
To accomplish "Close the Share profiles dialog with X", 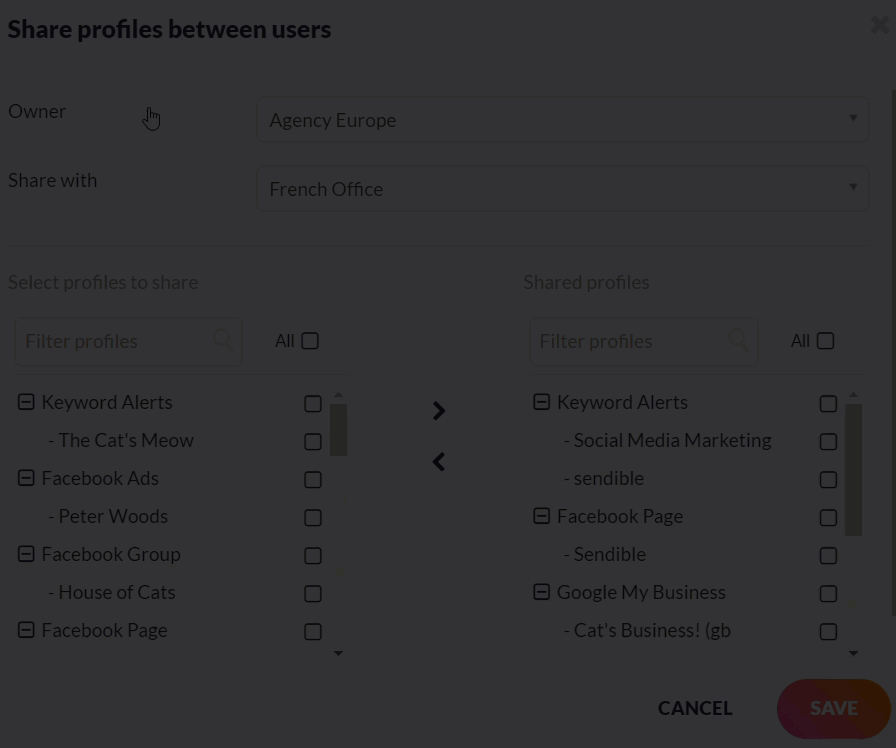I will [x=880, y=25].
